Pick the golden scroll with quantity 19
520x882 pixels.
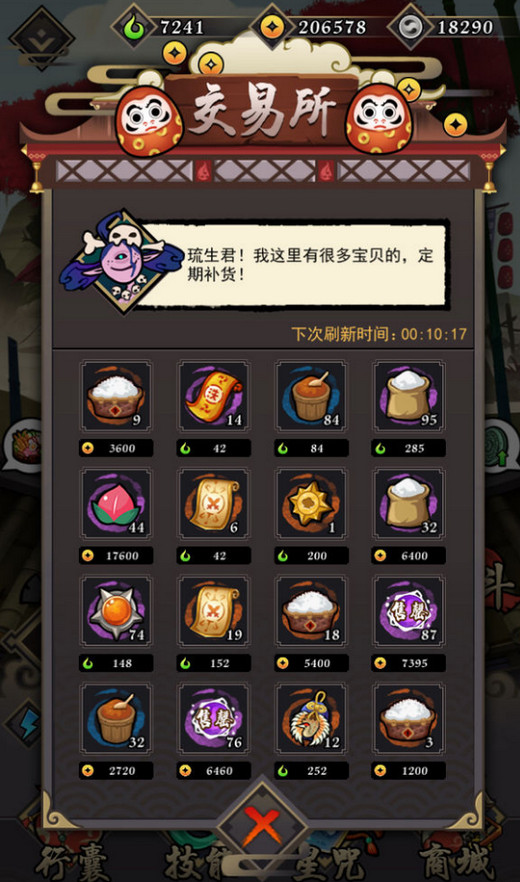[x=214, y=611]
